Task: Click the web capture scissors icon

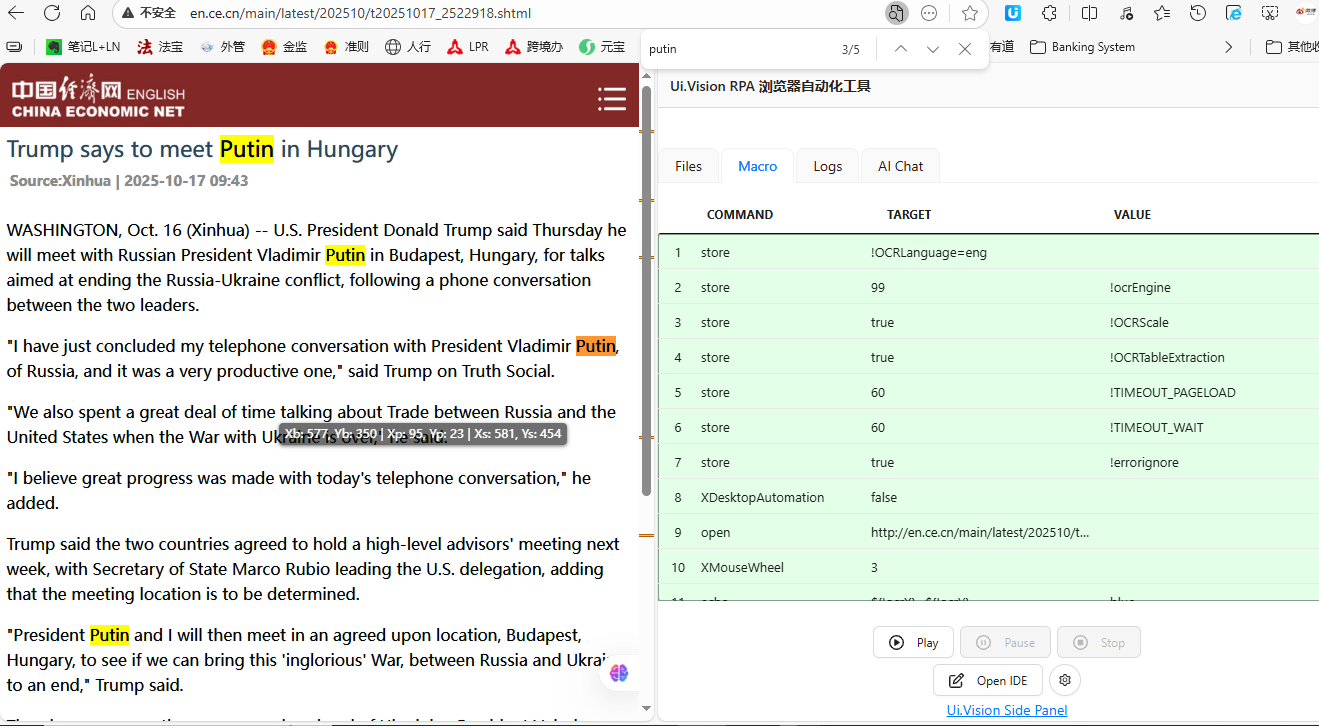Action: [x=1270, y=13]
